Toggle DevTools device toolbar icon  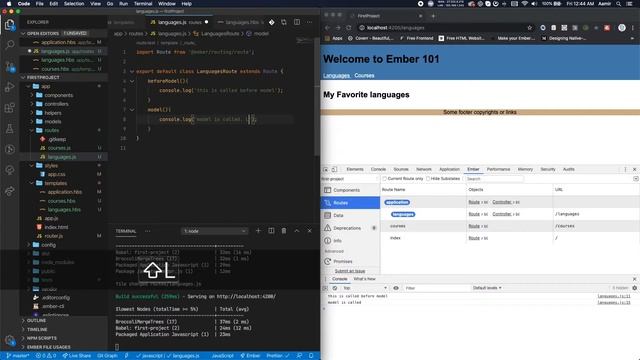click(x=334, y=169)
